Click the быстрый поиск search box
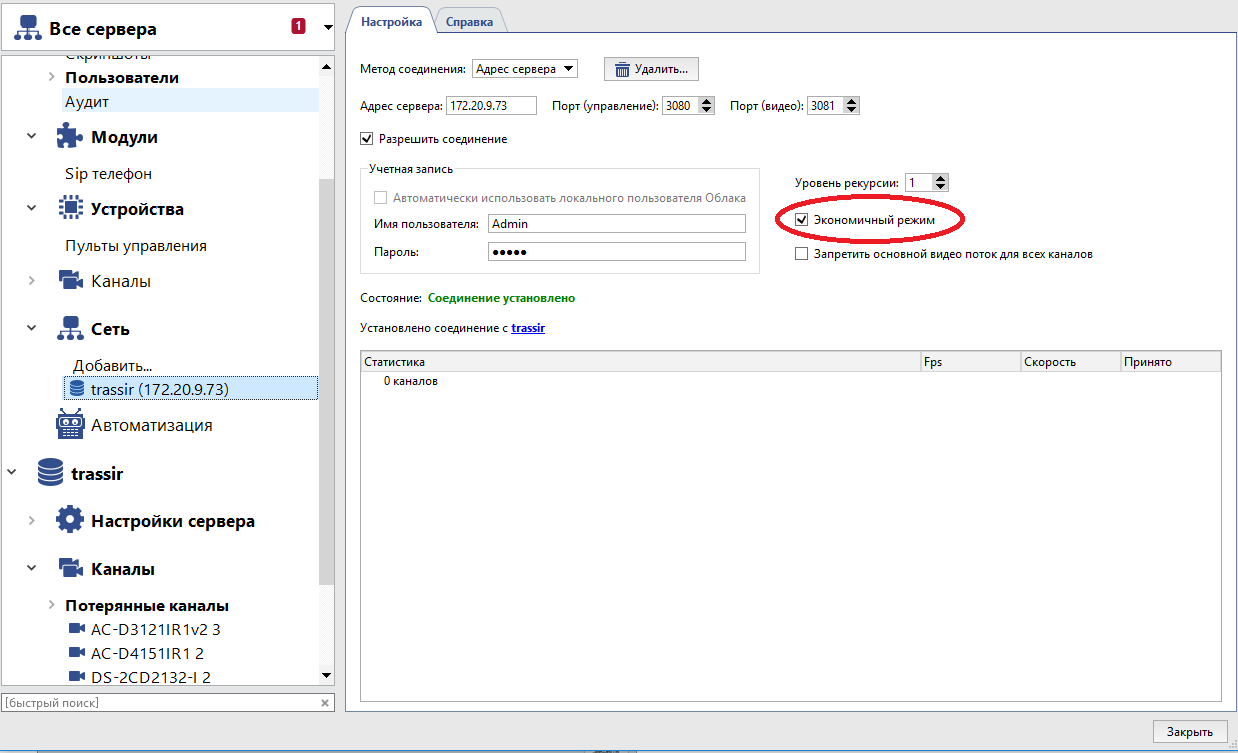 point(160,703)
